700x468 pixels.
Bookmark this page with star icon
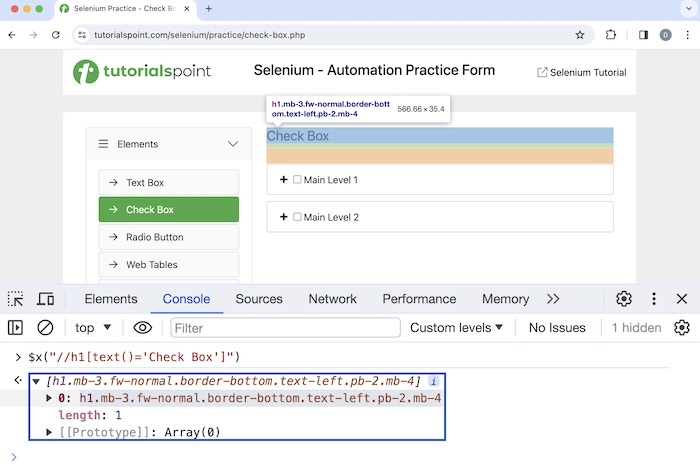click(x=579, y=34)
